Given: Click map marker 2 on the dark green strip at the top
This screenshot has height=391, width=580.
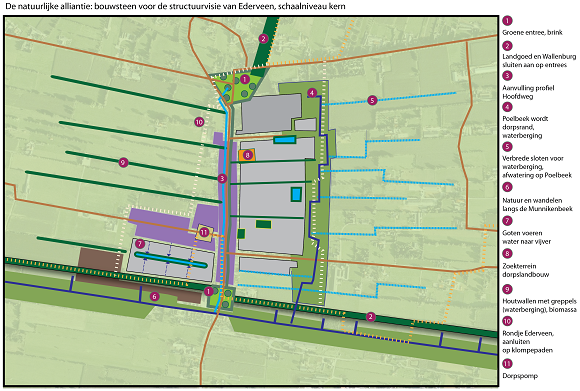Looking at the screenshot, I should (263, 38).
